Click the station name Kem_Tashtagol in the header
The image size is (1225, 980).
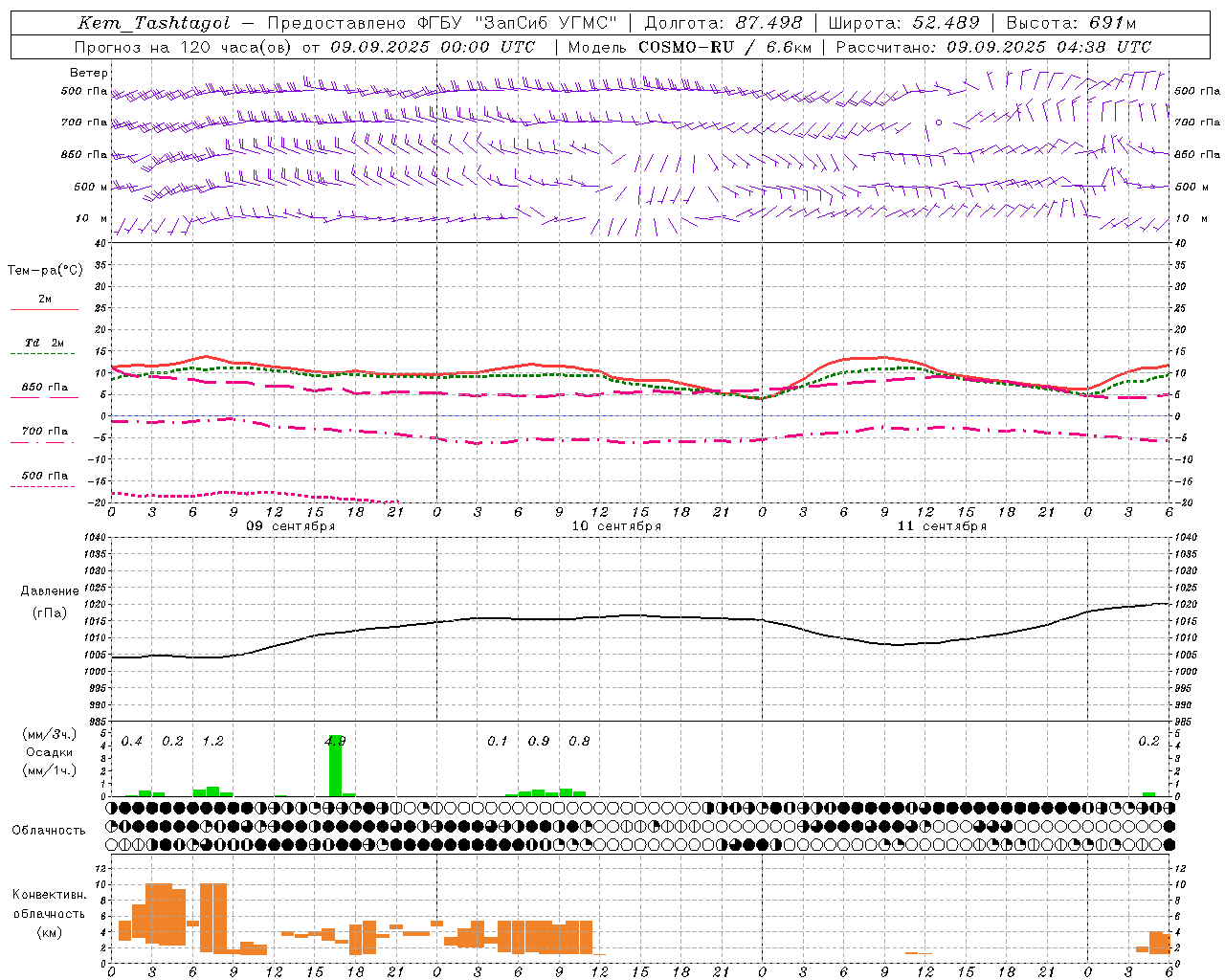(x=154, y=23)
